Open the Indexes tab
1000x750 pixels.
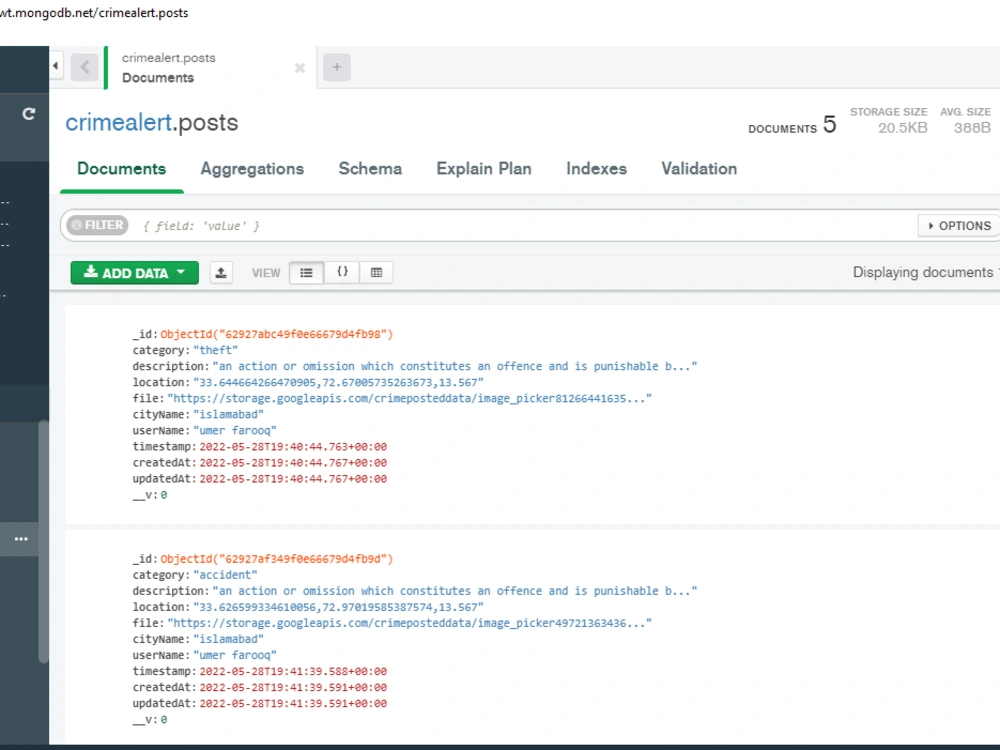(596, 168)
